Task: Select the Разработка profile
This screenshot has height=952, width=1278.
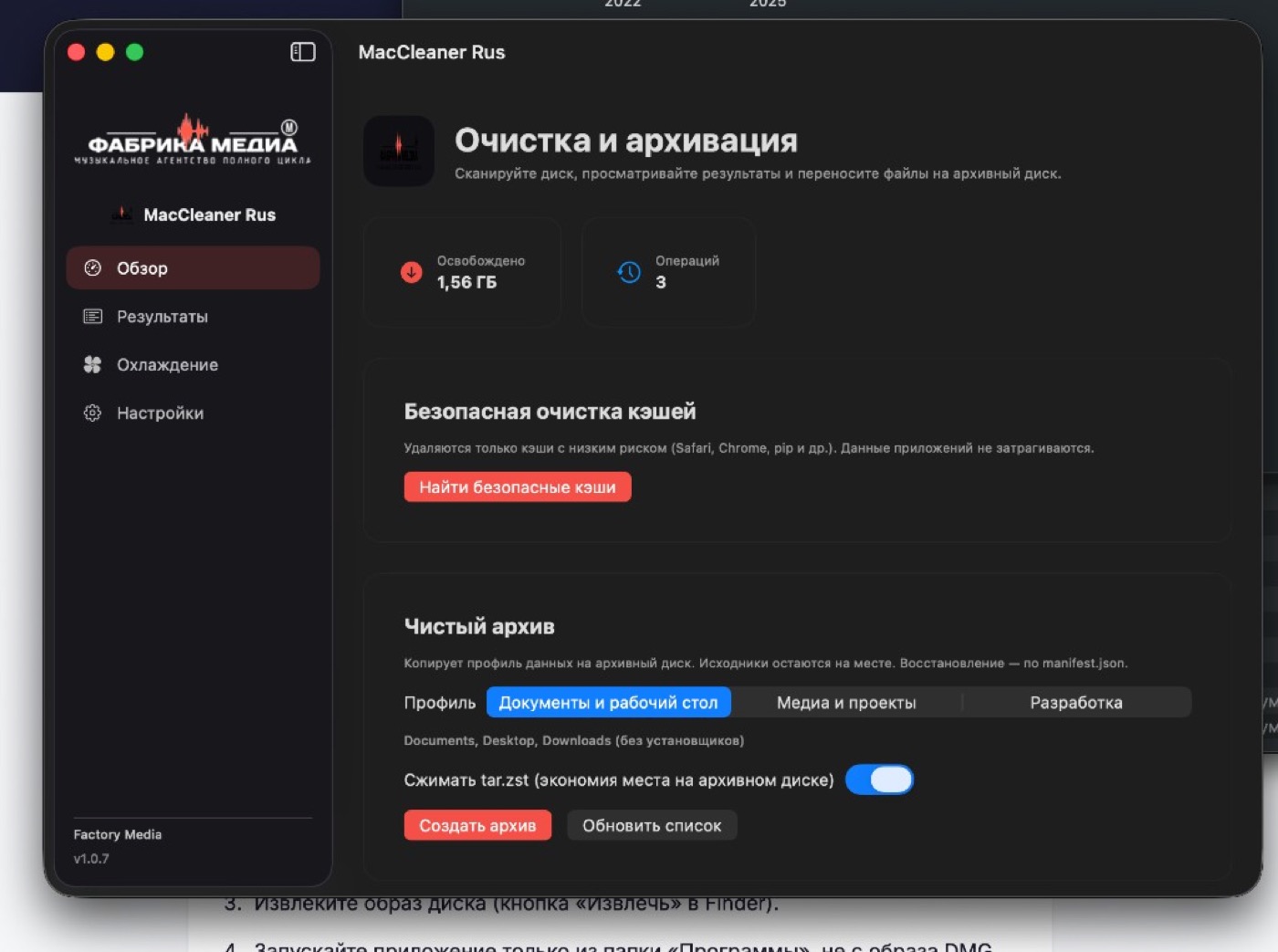Action: click(1076, 702)
